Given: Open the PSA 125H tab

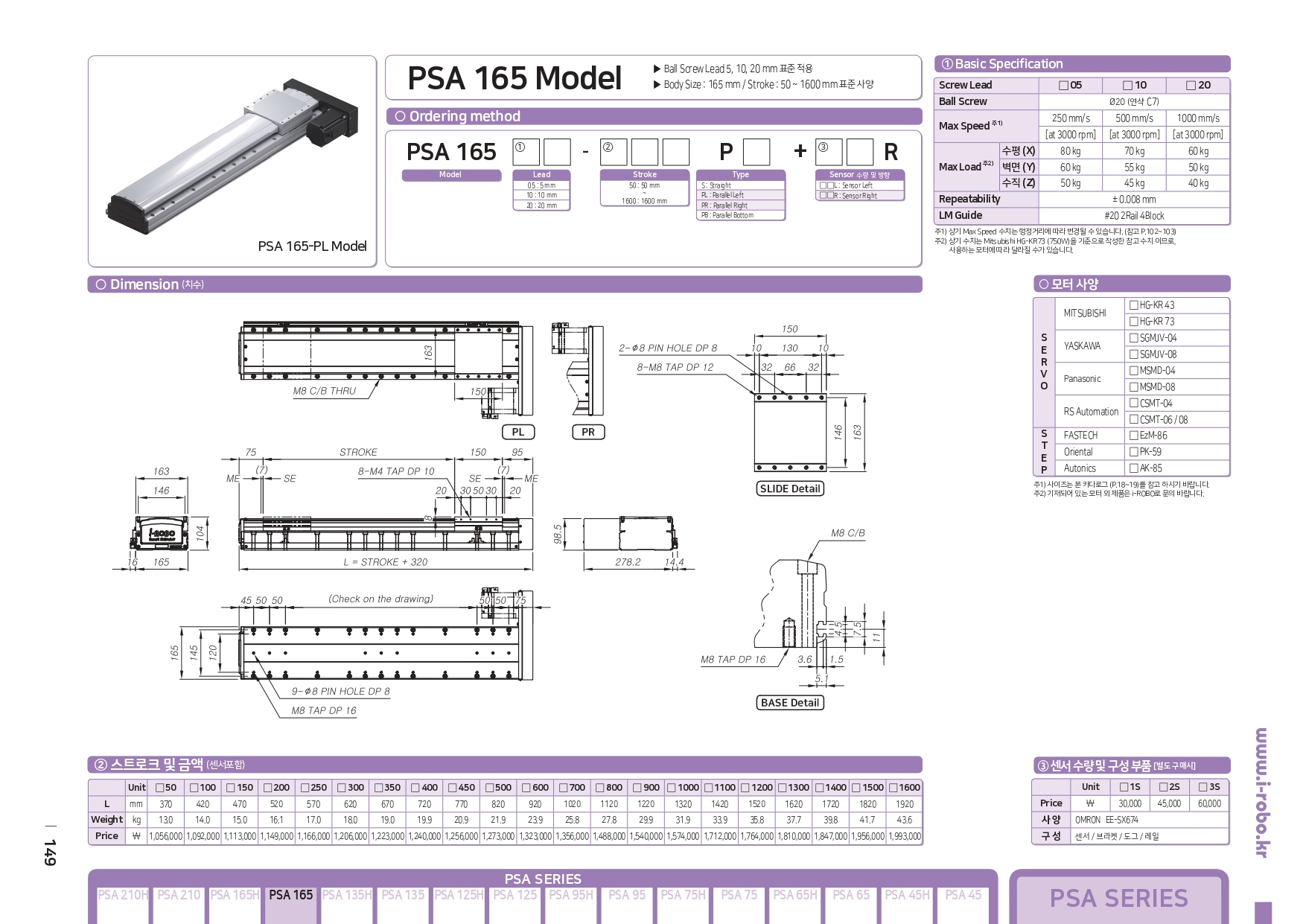Looking at the screenshot, I should click(x=459, y=904).
